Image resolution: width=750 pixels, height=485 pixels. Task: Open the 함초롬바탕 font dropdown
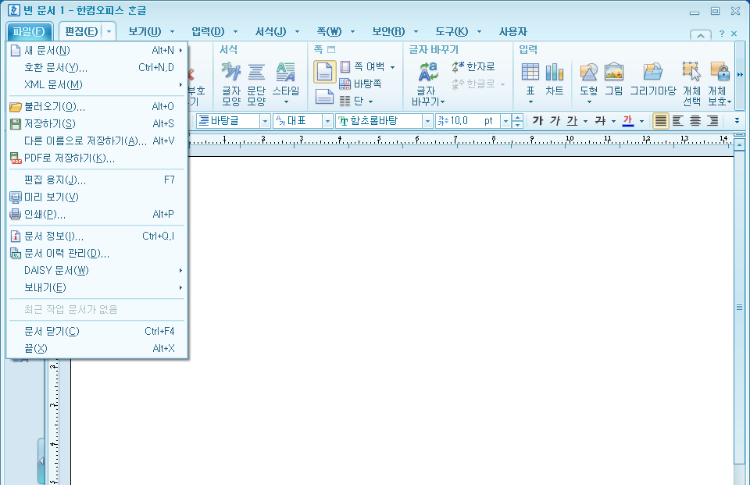point(428,121)
